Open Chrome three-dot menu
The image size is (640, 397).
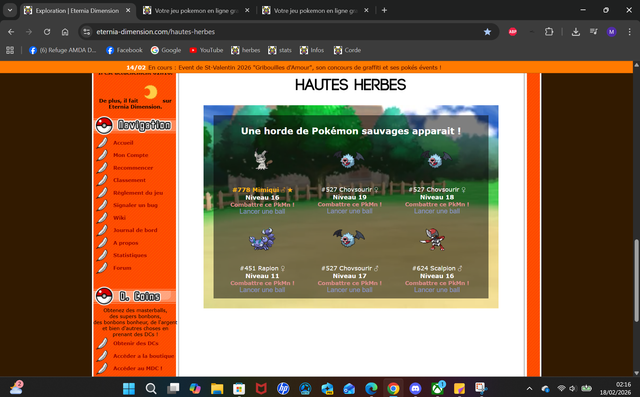[x=629, y=32]
